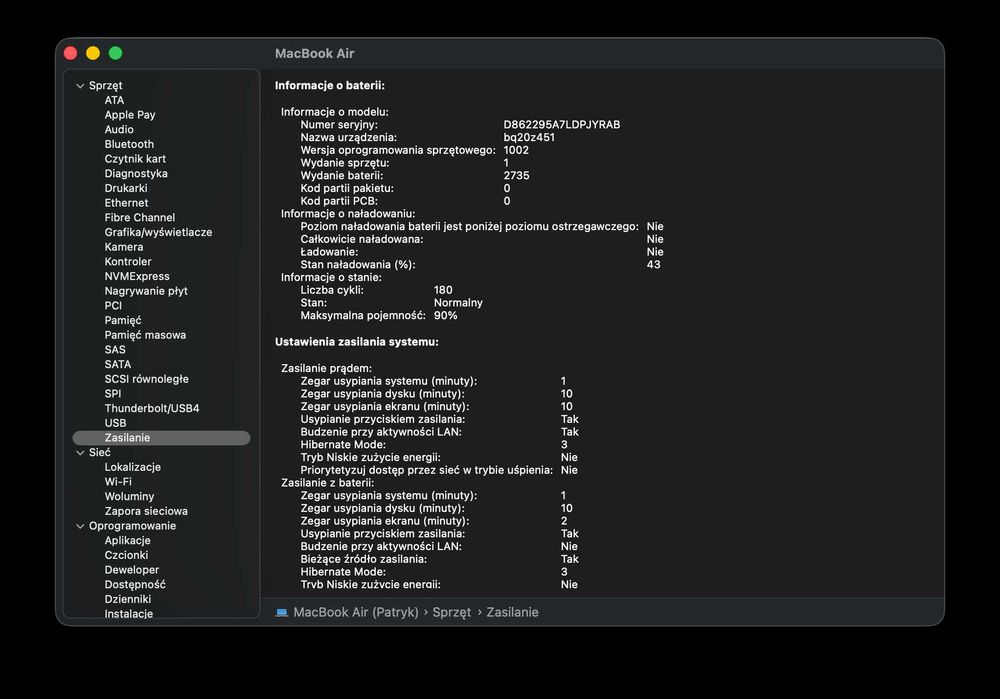Open NVMExpress entry
The image size is (1000, 699).
coord(137,276)
